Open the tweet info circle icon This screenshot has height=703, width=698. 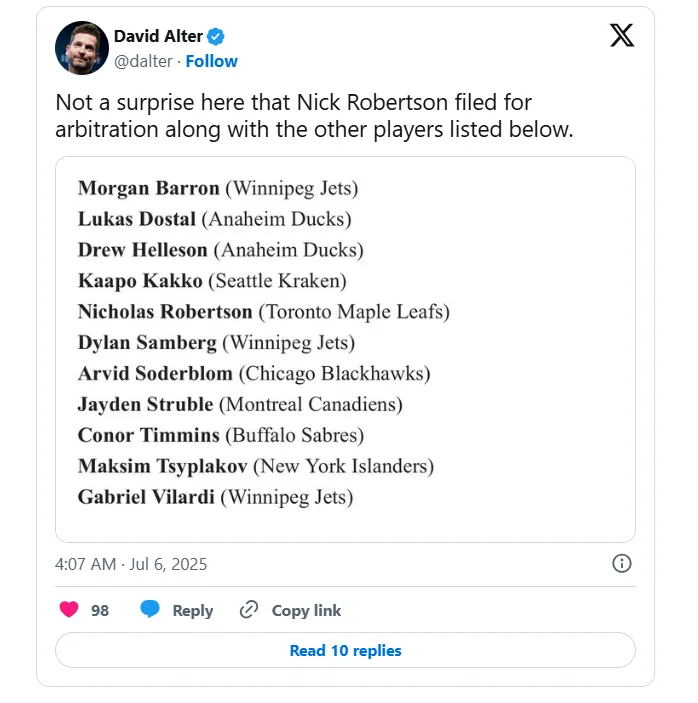[x=622, y=564]
